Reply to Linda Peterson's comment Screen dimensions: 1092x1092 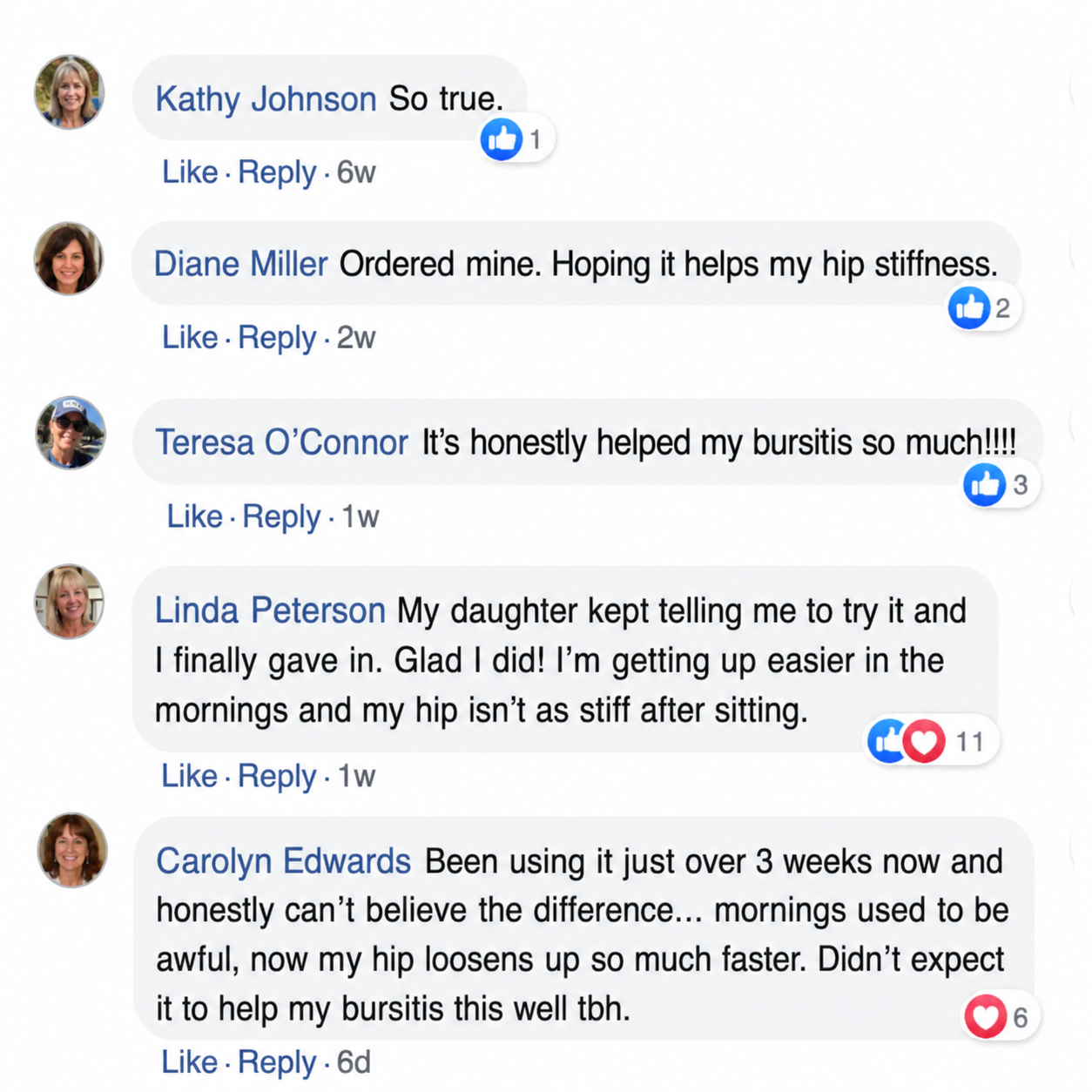[277, 776]
